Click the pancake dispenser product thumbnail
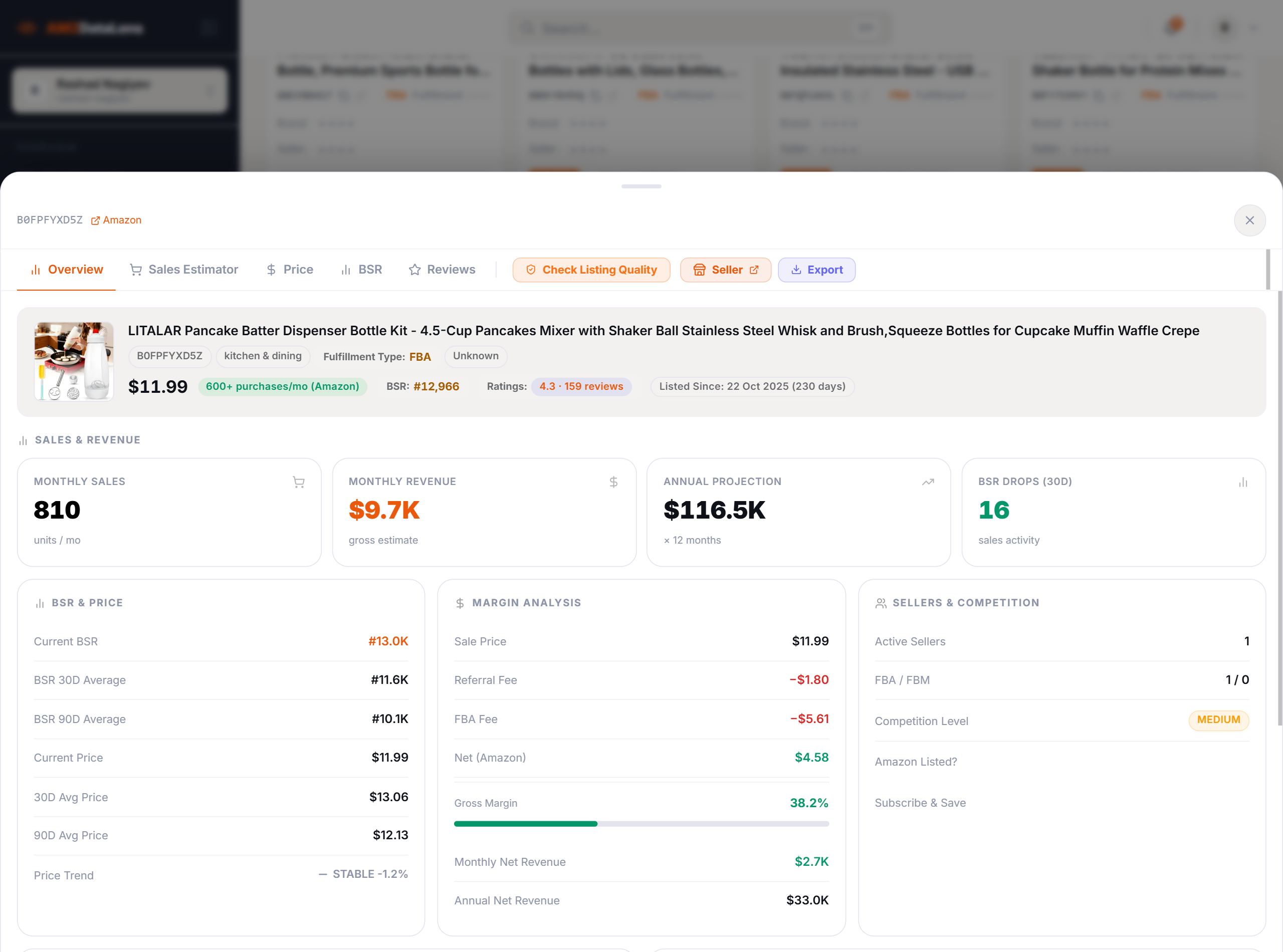Image resolution: width=1283 pixels, height=952 pixels. [x=74, y=361]
